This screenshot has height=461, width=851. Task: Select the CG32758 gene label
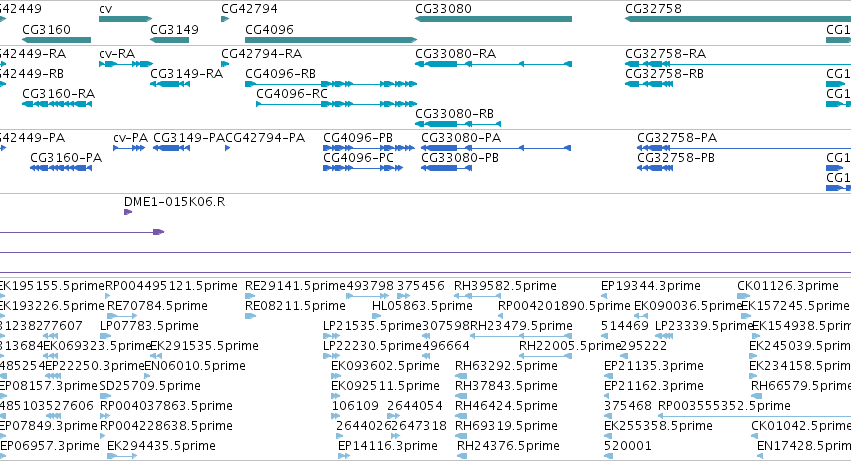tap(653, 9)
